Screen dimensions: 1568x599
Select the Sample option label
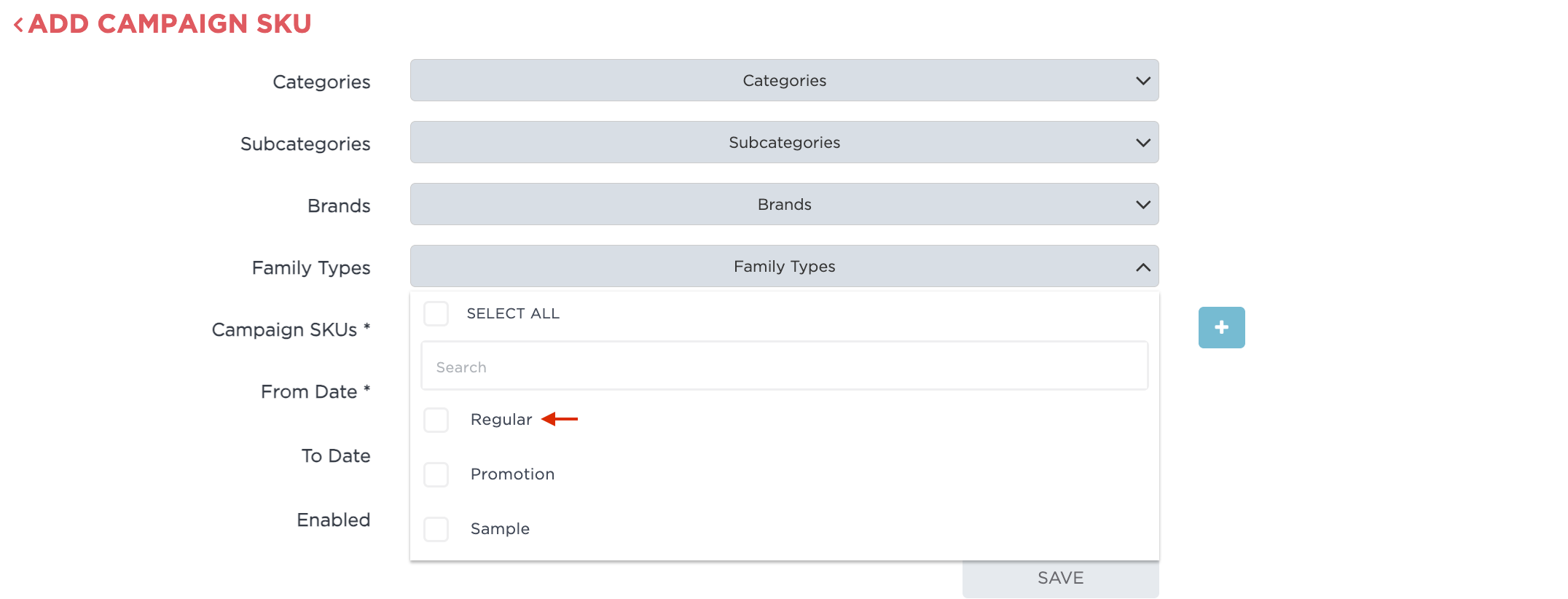[500, 528]
